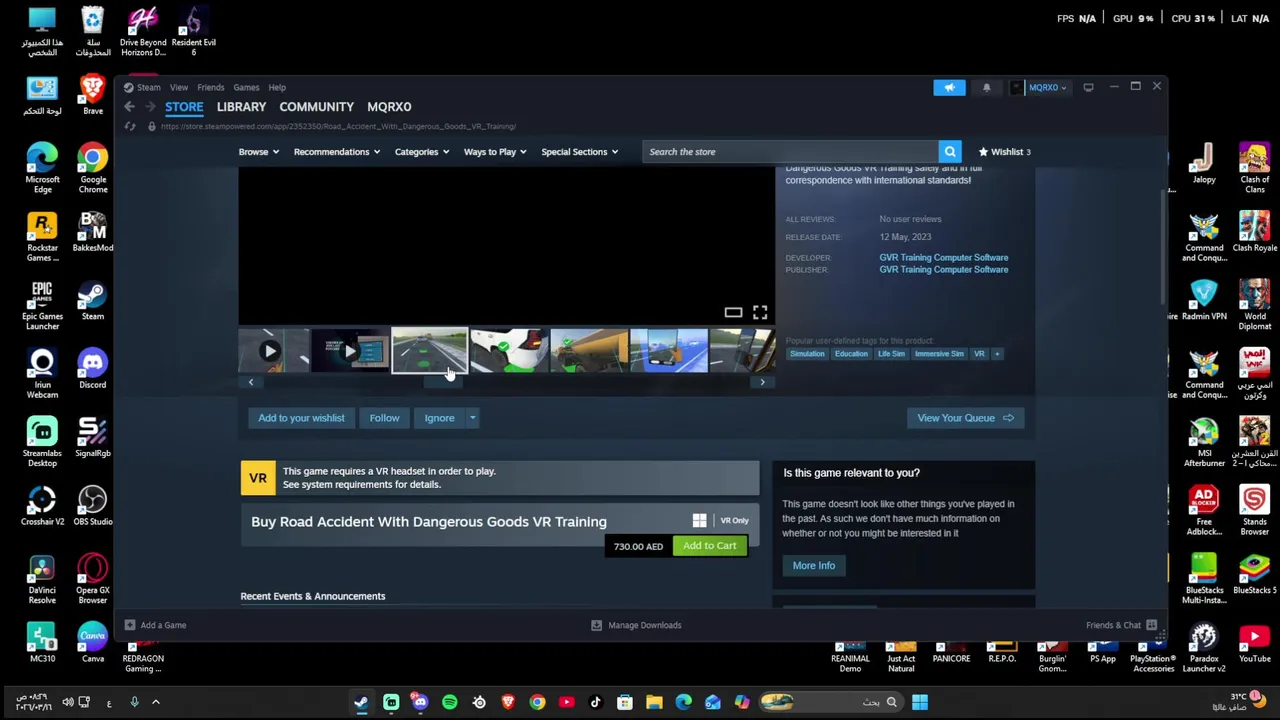Open the DaVinci Resolve desktop shortcut
This screenshot has height=720, width=1280.
pyautogui.click(x=42, y=578)
